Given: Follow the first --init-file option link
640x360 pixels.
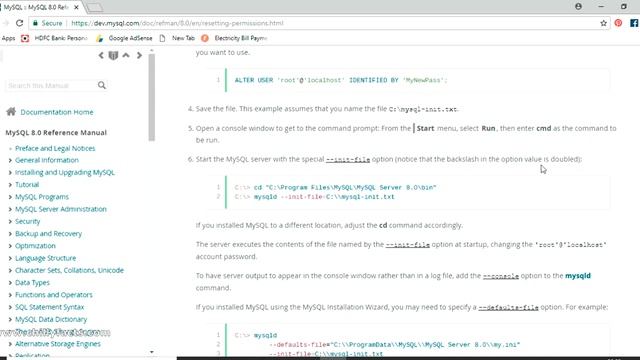Looking at the screenshot, I should (x=348, y=159).
